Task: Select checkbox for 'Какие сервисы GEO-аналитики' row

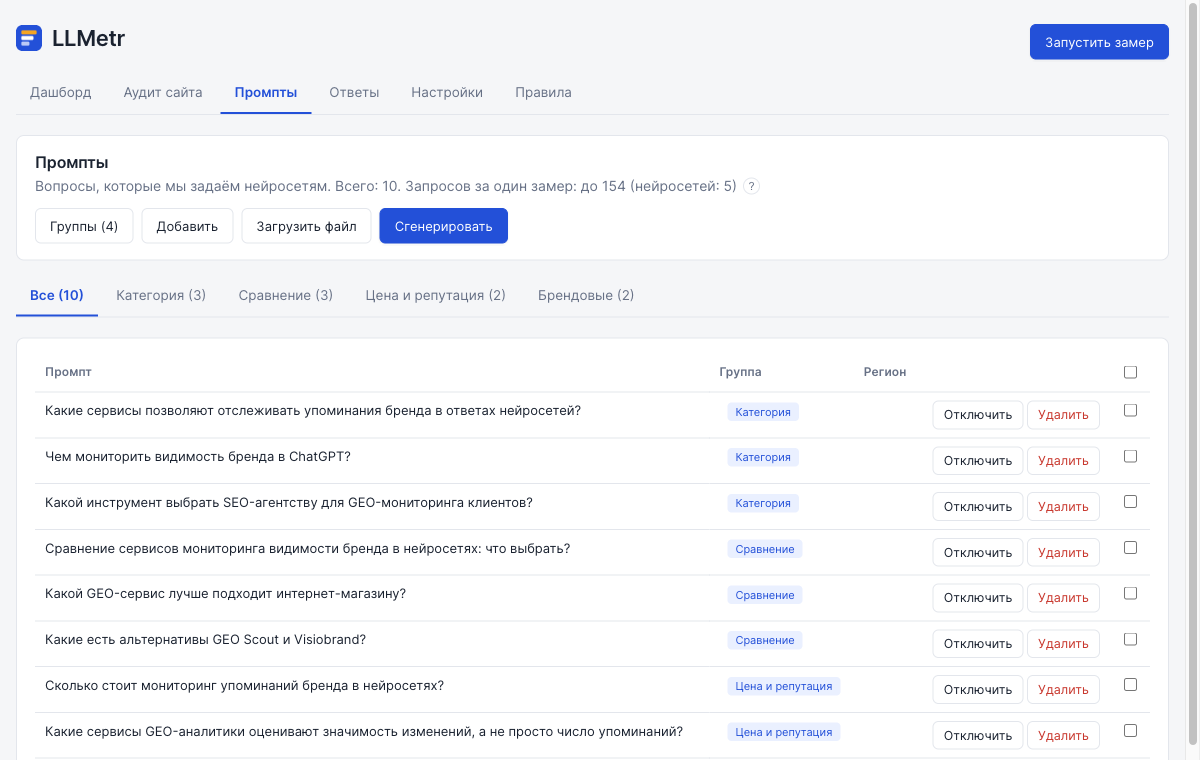Action: click(x=1130, y=731)
